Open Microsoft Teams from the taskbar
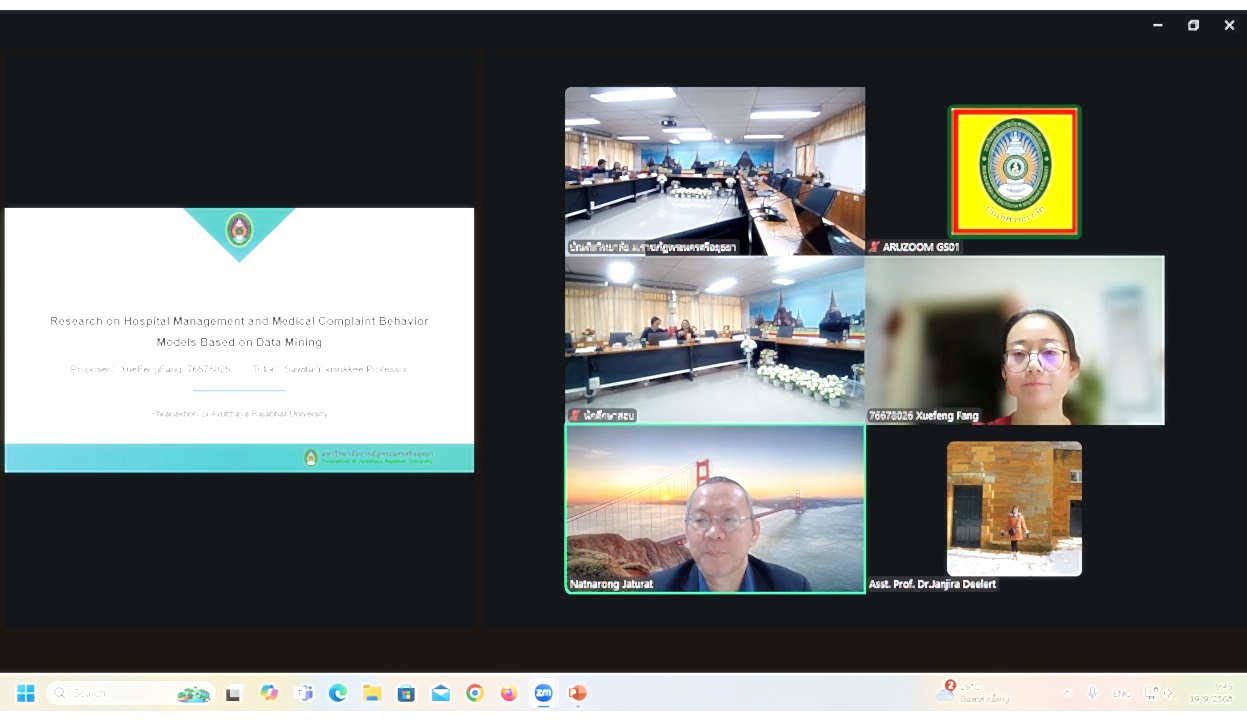 click(x=304, y=693)
